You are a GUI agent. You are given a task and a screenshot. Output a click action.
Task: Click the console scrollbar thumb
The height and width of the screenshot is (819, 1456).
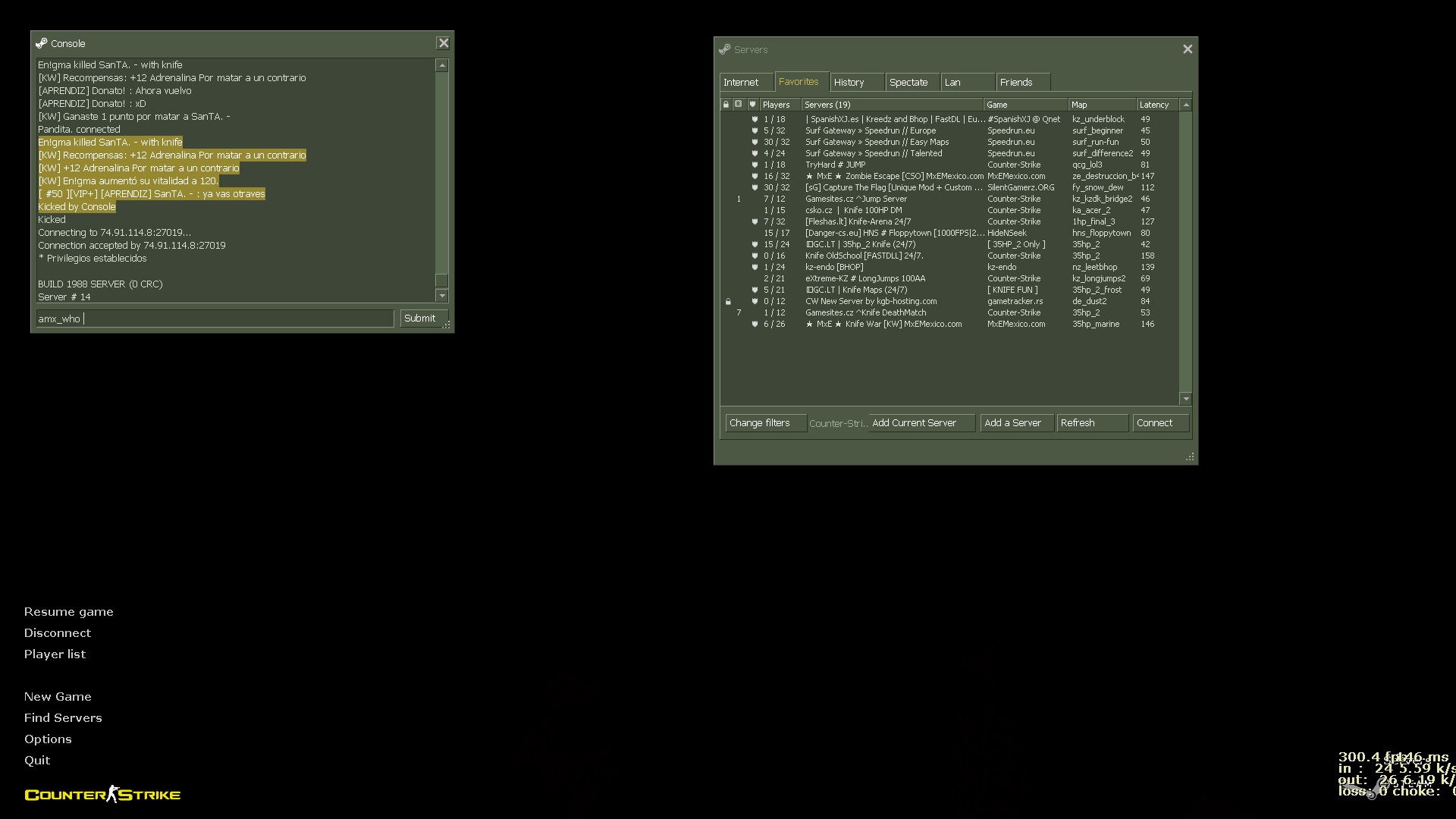(442, 280)
